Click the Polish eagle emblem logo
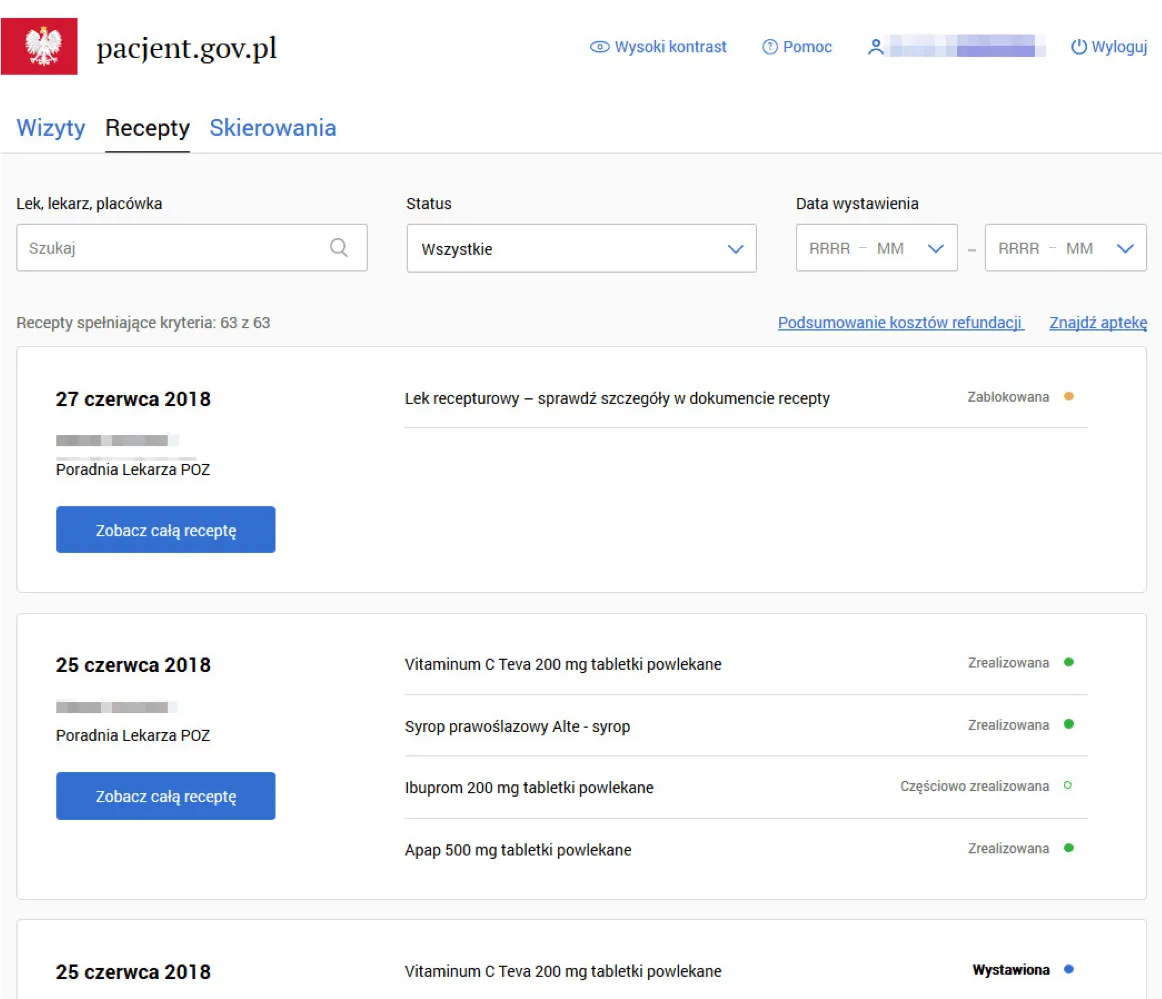Image resolution: width=1162 pixels, height=999 pixels. pos(40,45)
